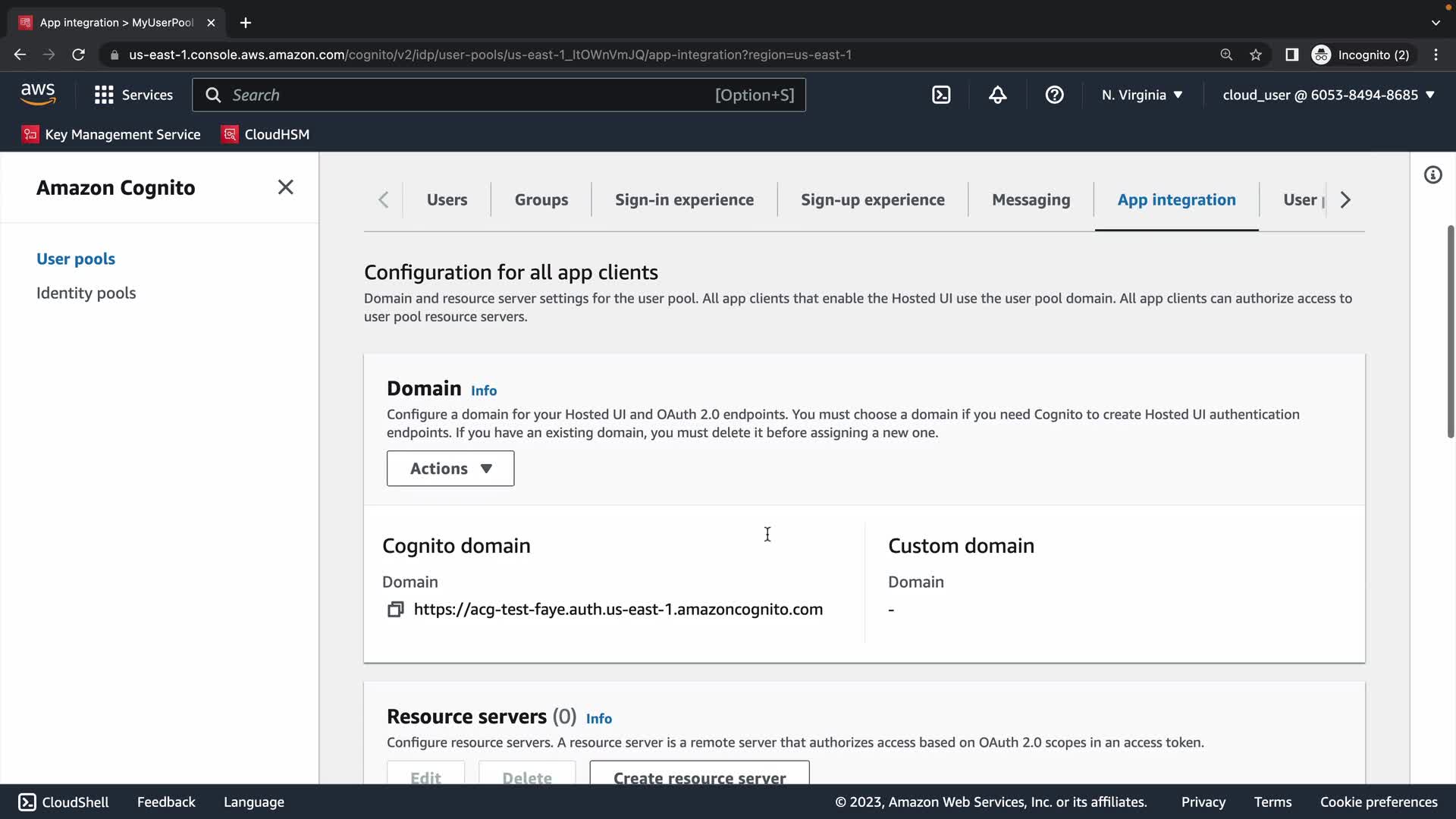Switch to the Messaging tab

pos(1031,199)
